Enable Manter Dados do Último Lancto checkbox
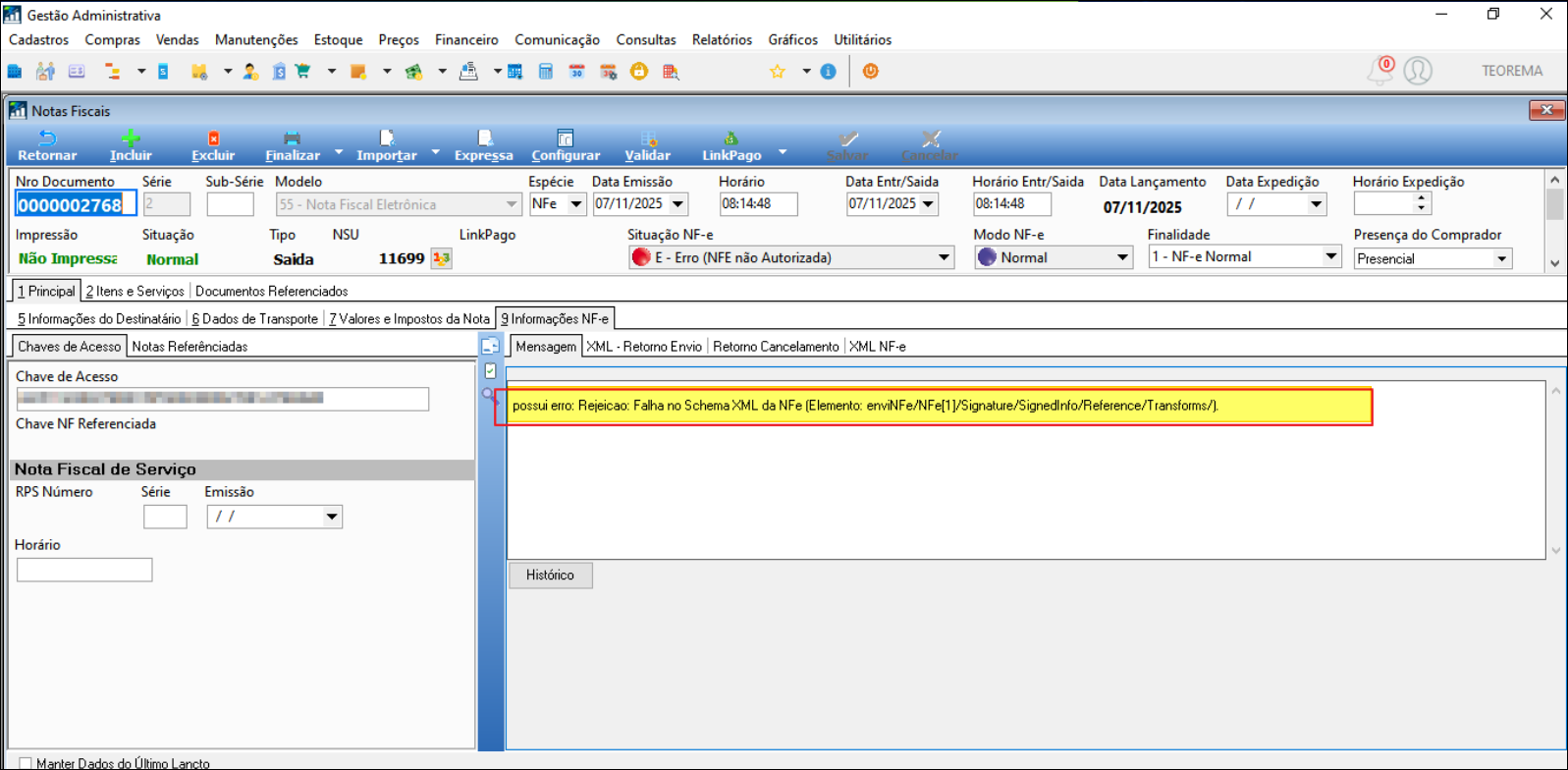Screen dimensions: 1568x770 point(26,763)
